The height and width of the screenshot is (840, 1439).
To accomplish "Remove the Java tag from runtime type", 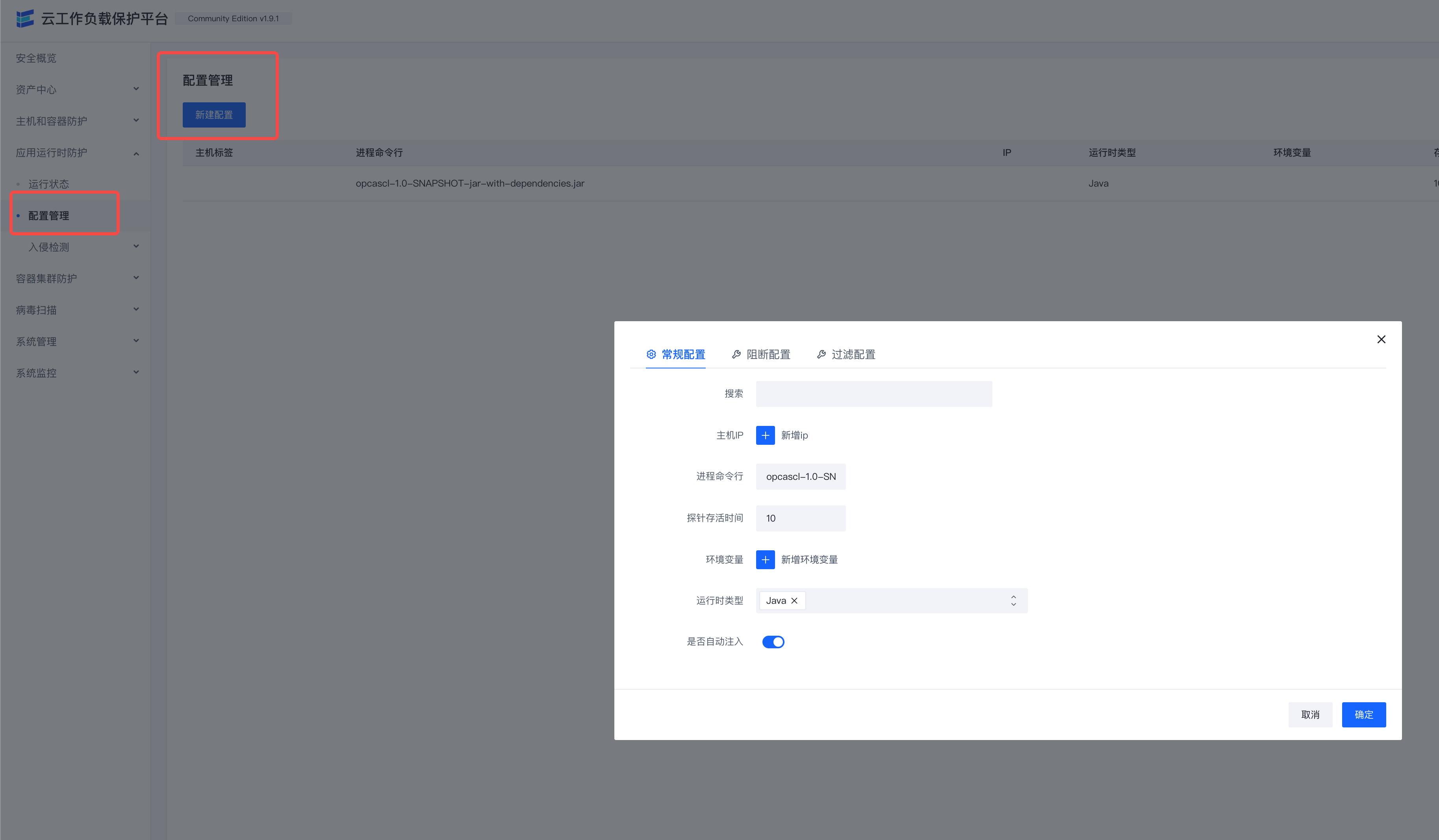I will click(x=794, y=600).
